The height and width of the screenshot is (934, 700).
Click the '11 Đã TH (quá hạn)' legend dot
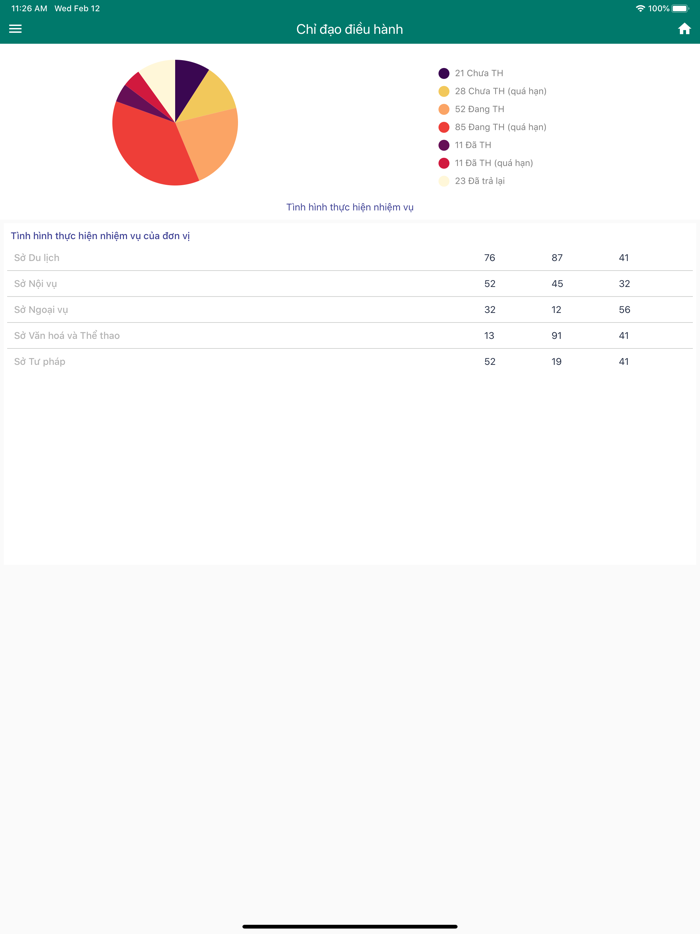click(x=444, y=163)
